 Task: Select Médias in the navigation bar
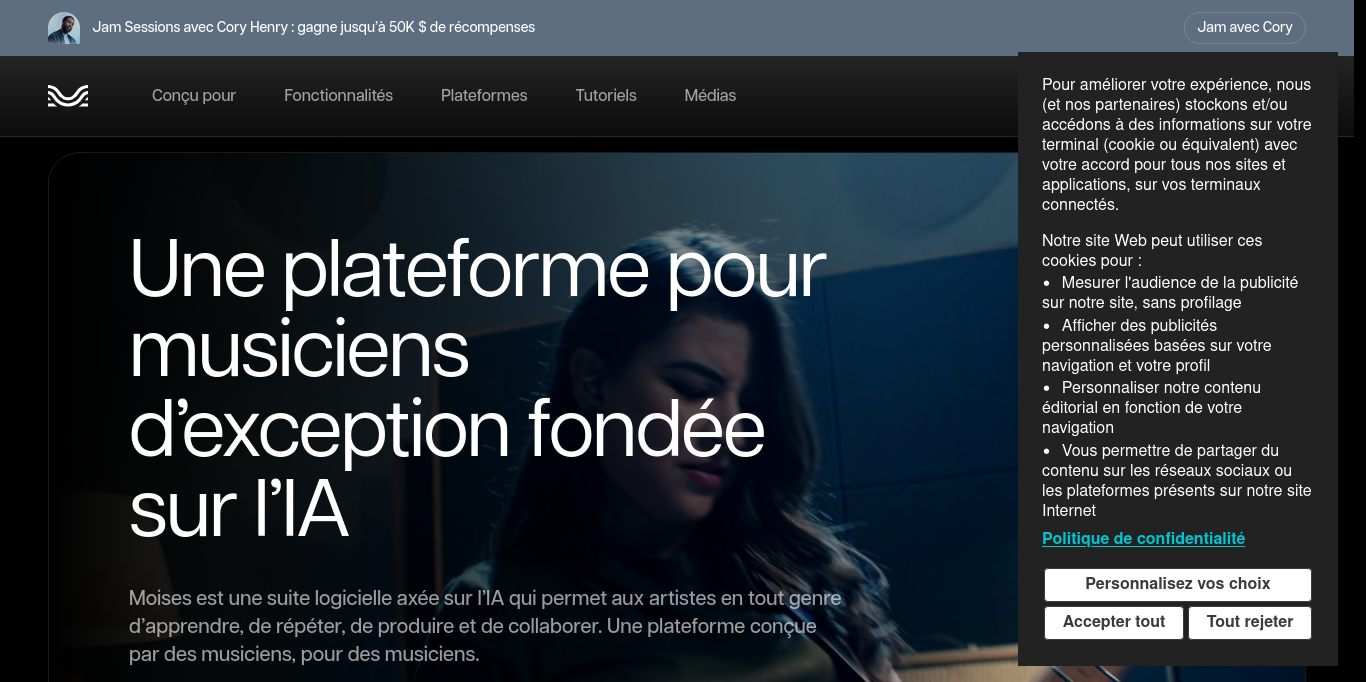point(710,96)
